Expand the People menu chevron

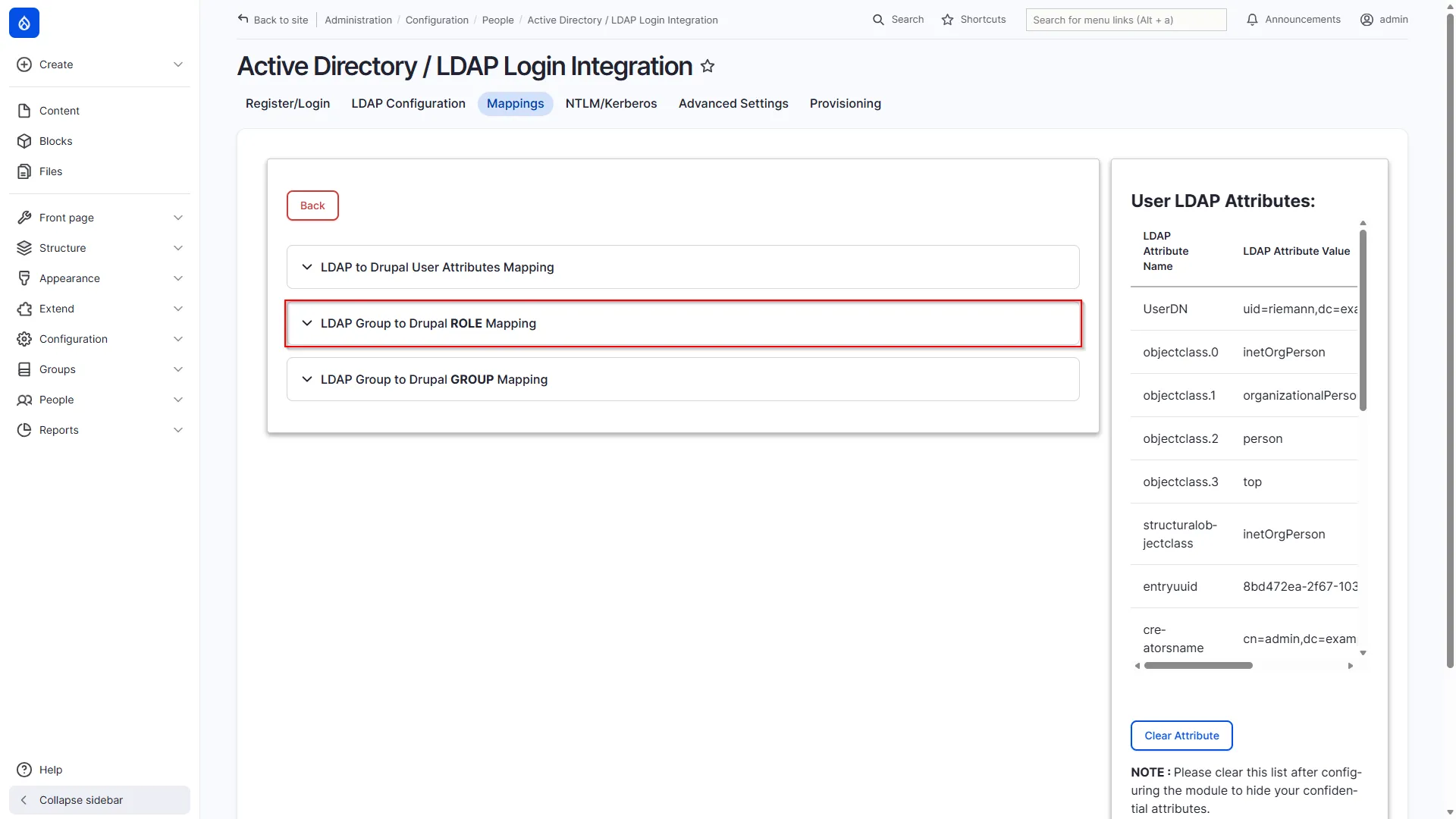coord(178,400)
